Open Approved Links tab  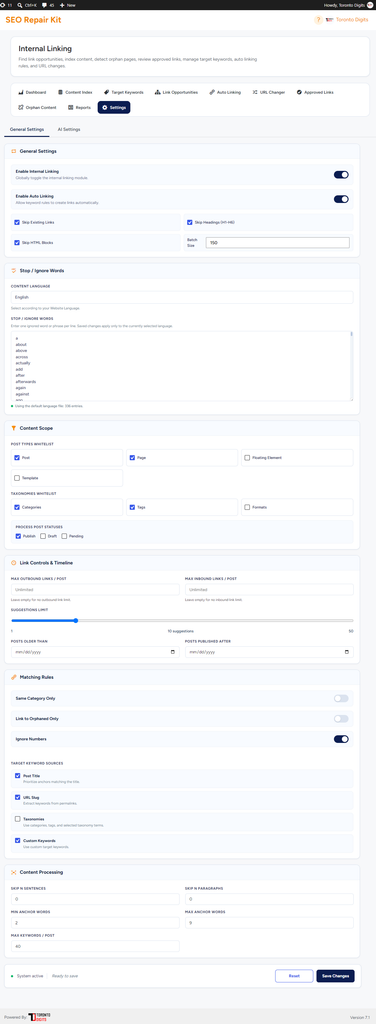click(x=315, y=92)
